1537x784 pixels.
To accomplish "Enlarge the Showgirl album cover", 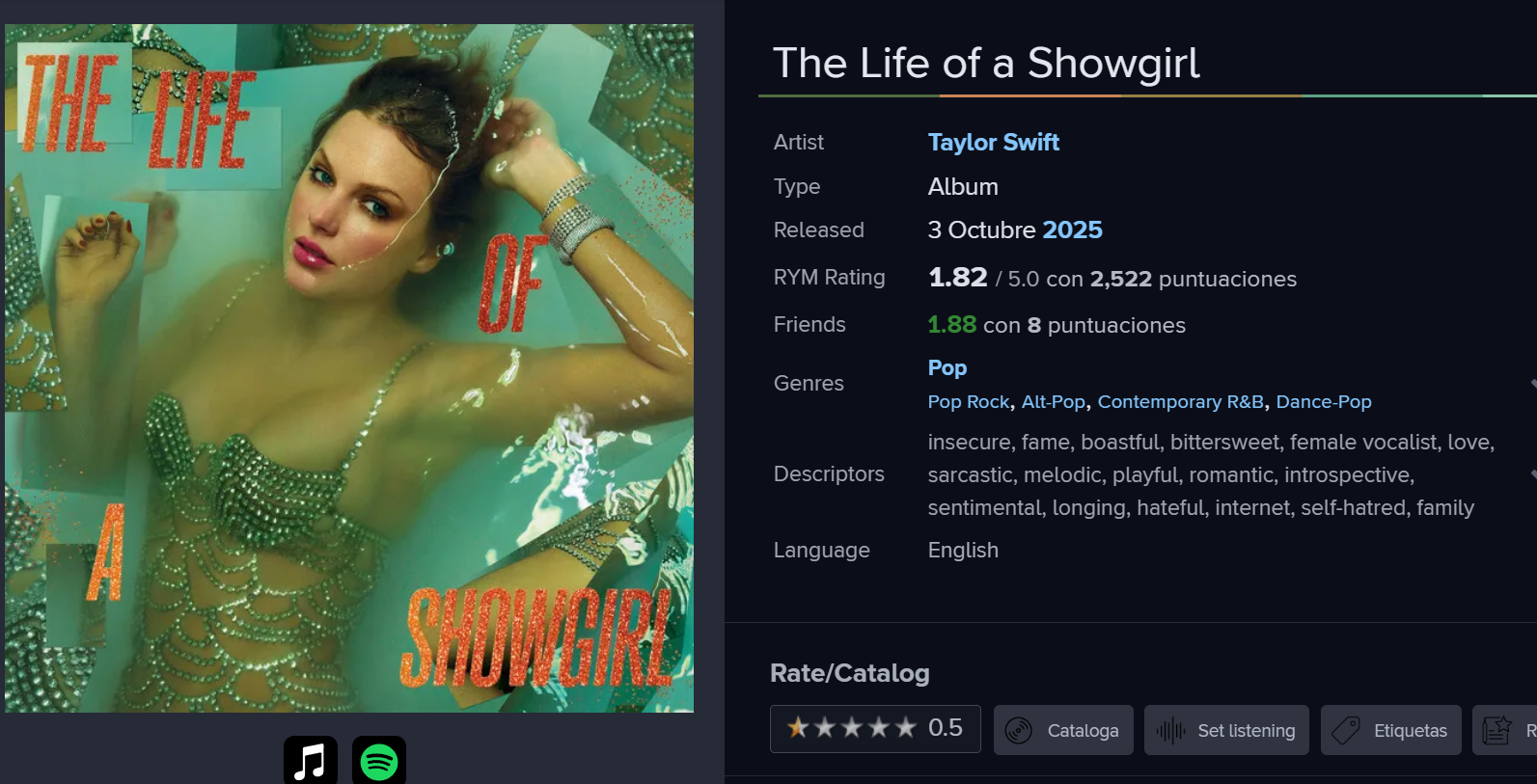I will pos(349,368).
